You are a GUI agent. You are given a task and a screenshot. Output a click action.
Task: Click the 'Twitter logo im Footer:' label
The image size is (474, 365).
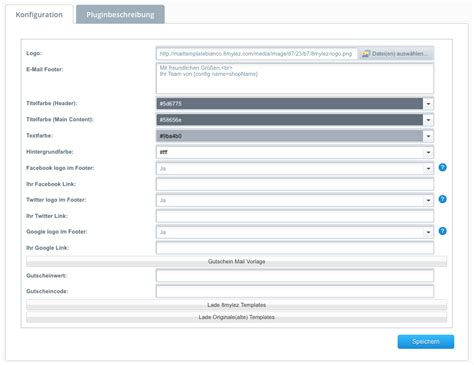coord(56,200)
